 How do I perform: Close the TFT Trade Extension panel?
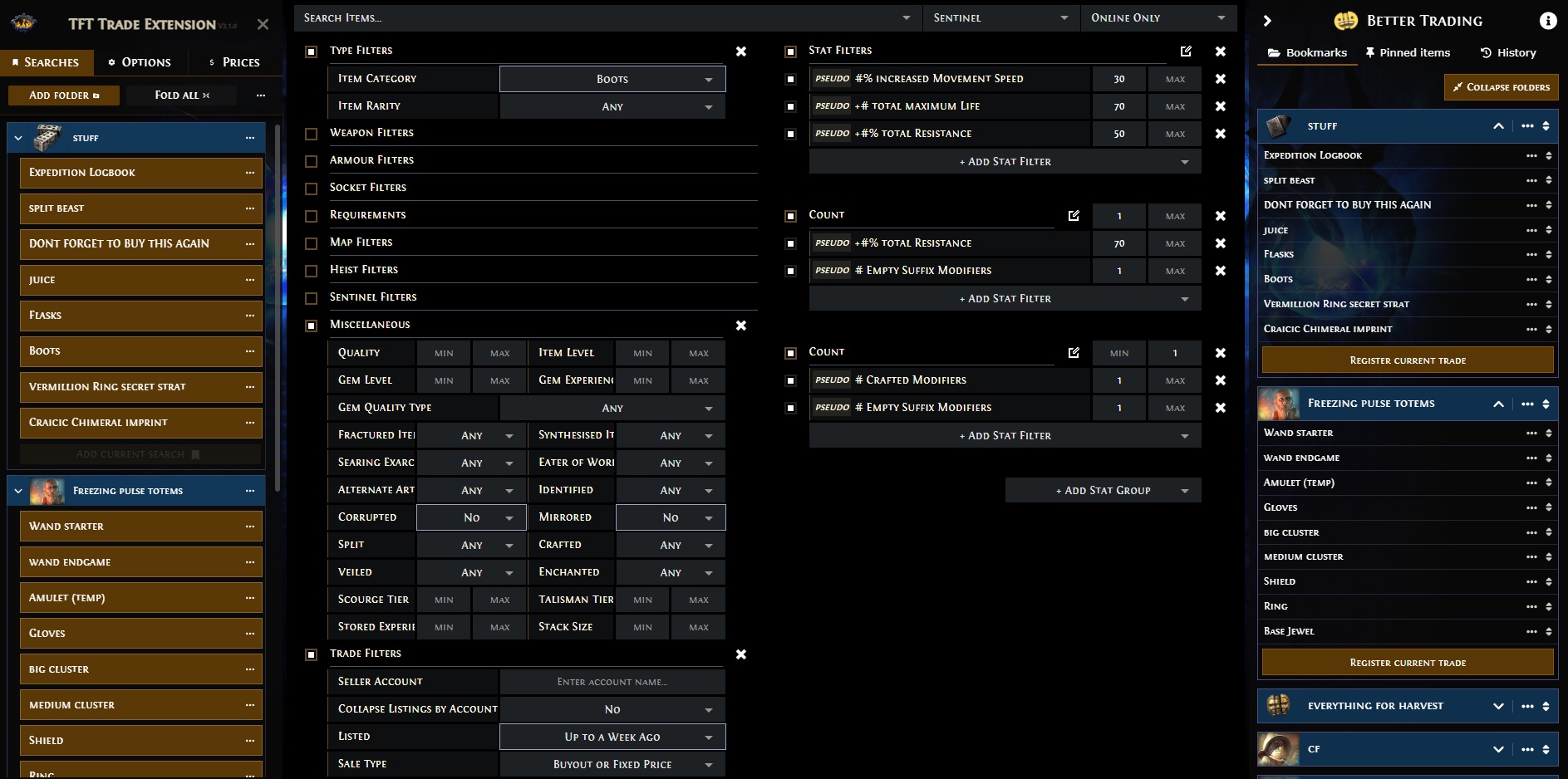263,24
